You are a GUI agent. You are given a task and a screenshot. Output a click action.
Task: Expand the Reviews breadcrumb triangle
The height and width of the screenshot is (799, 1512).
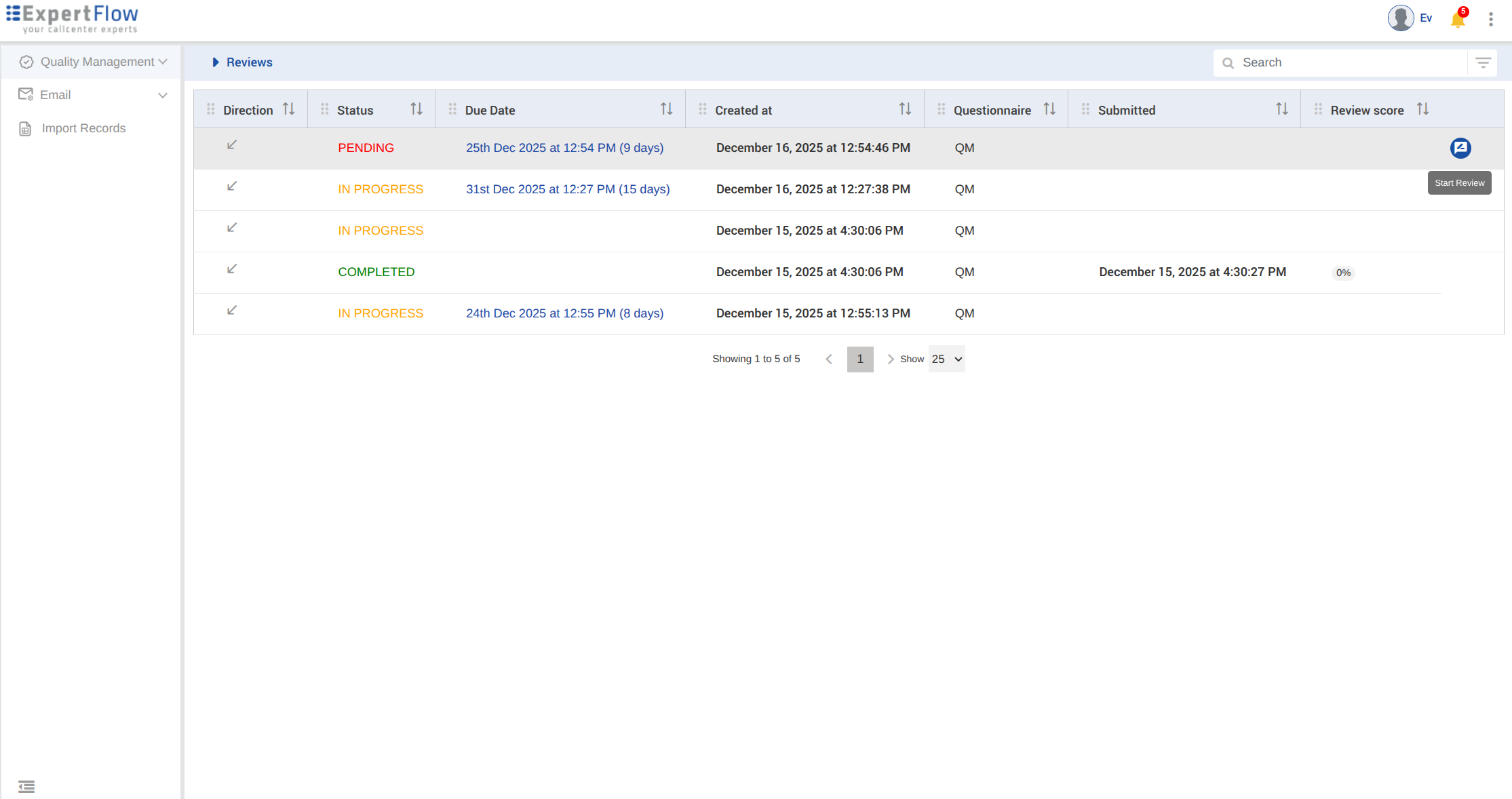point(215,62)
